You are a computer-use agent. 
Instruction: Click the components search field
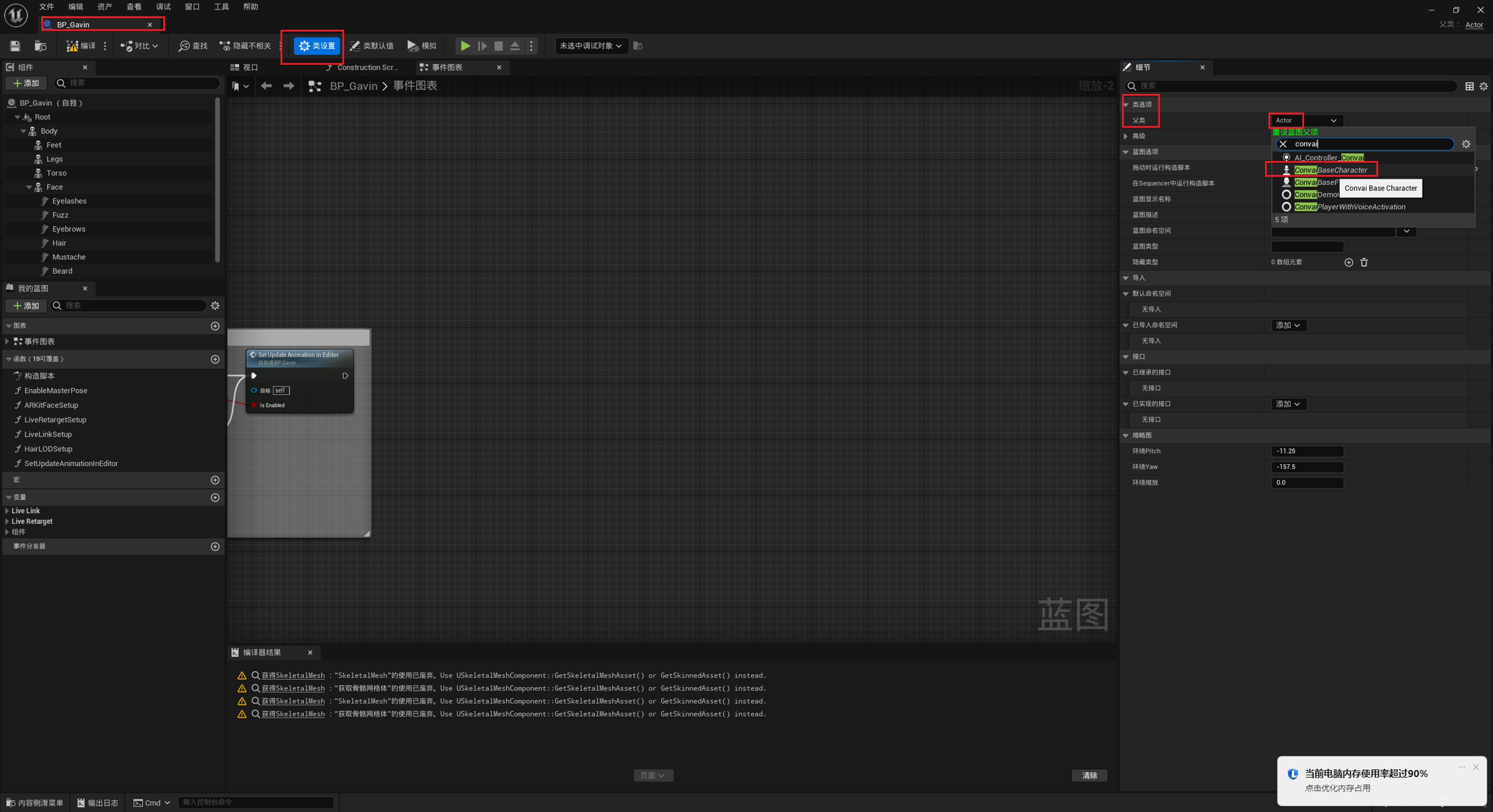[x=137, y=83]
